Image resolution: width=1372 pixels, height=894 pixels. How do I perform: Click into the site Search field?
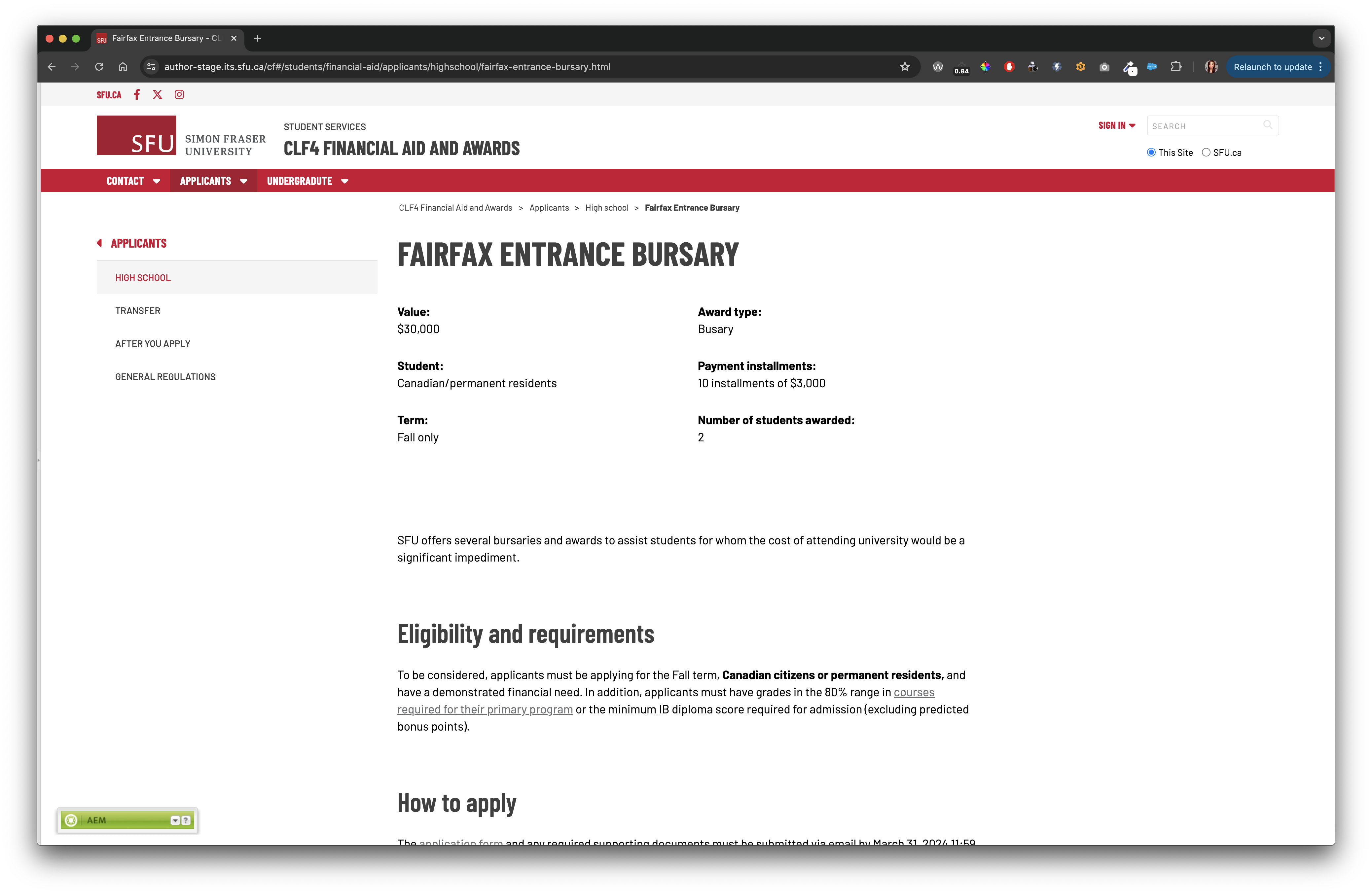coord(1205,126)
